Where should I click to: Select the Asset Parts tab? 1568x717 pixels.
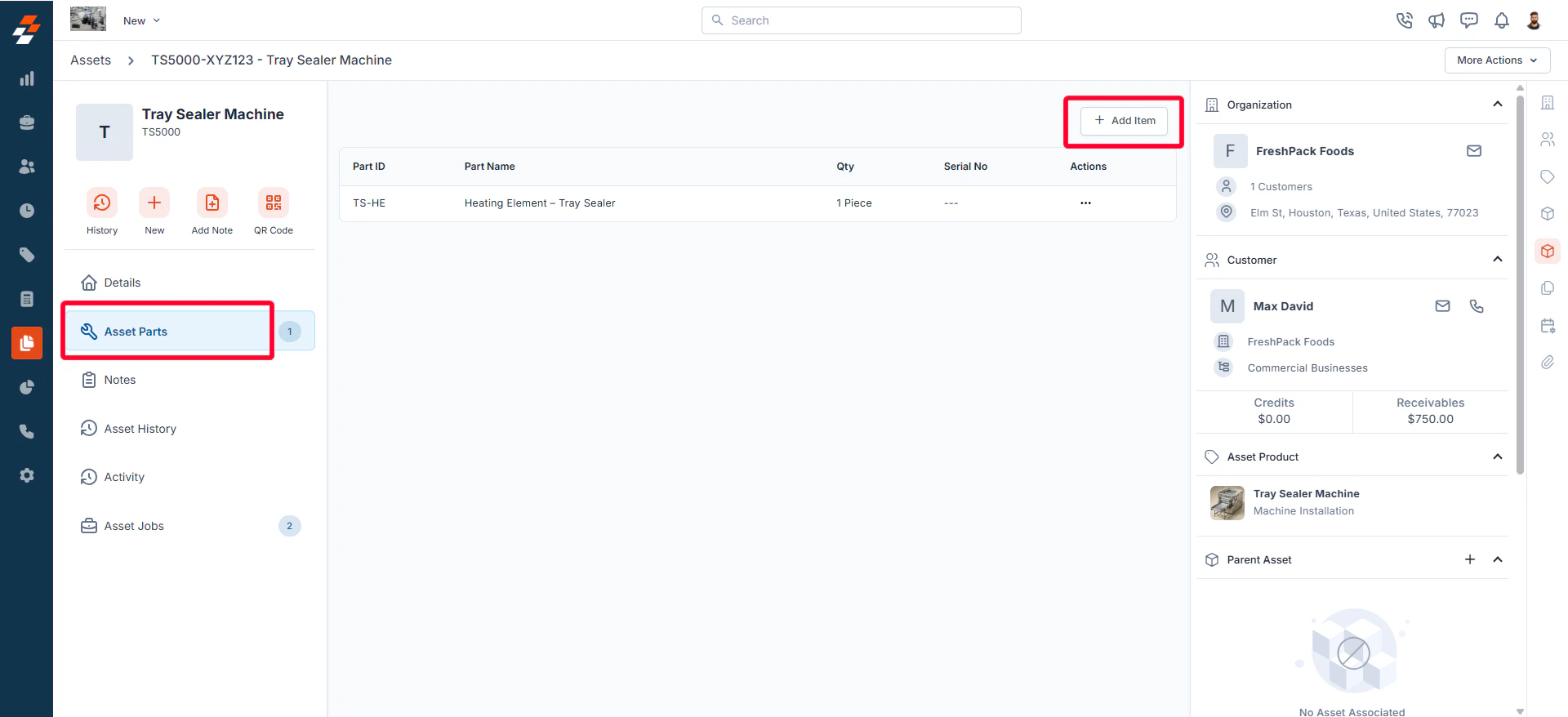(189, 332)
